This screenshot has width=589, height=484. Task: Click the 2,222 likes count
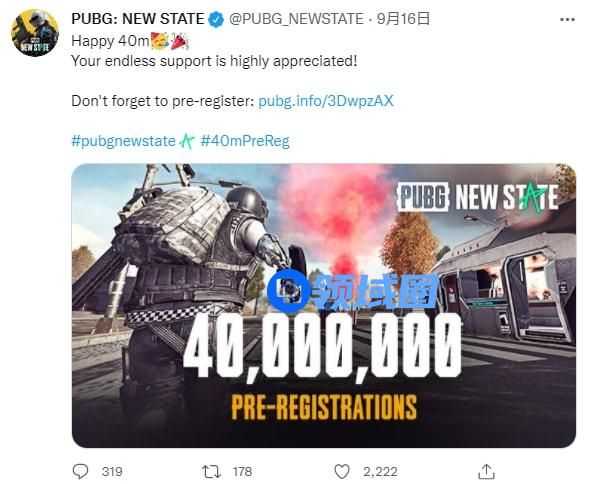click(380, 472)
